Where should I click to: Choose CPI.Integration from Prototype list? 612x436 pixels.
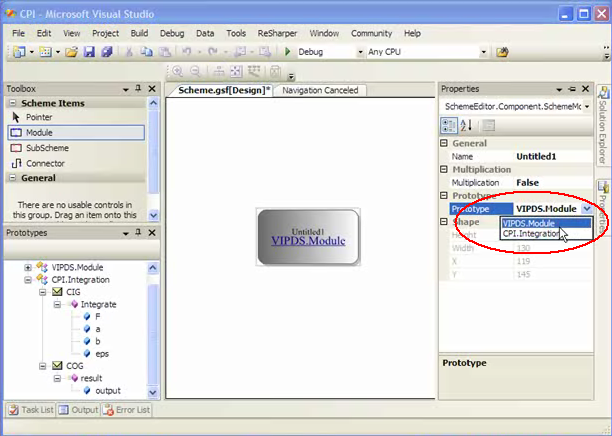pos(530,234)
